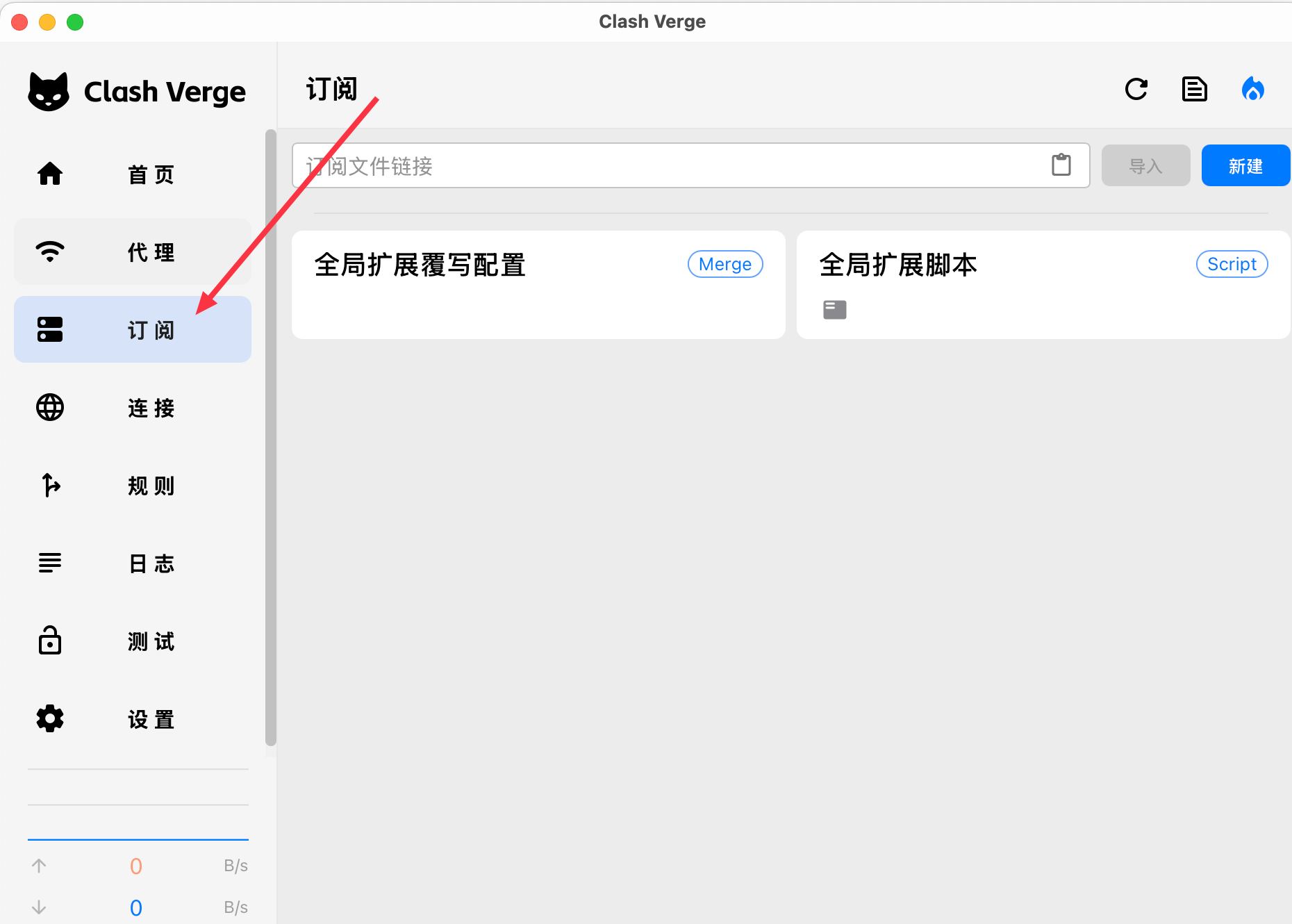Click the globe connections icon
Image resolution: width=1292 pixels, height=924 pixels.
pos(50,407)
